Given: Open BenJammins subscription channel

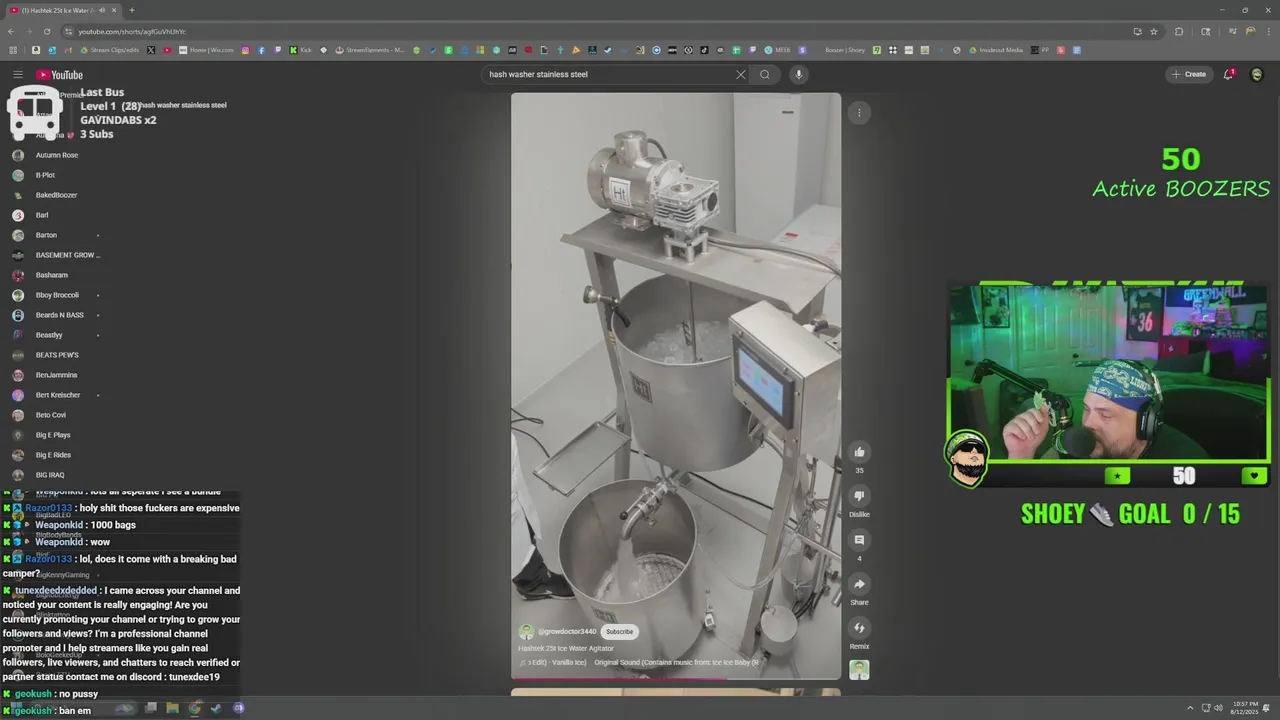Looking at the screenshot, I should [x=56, y=375].
